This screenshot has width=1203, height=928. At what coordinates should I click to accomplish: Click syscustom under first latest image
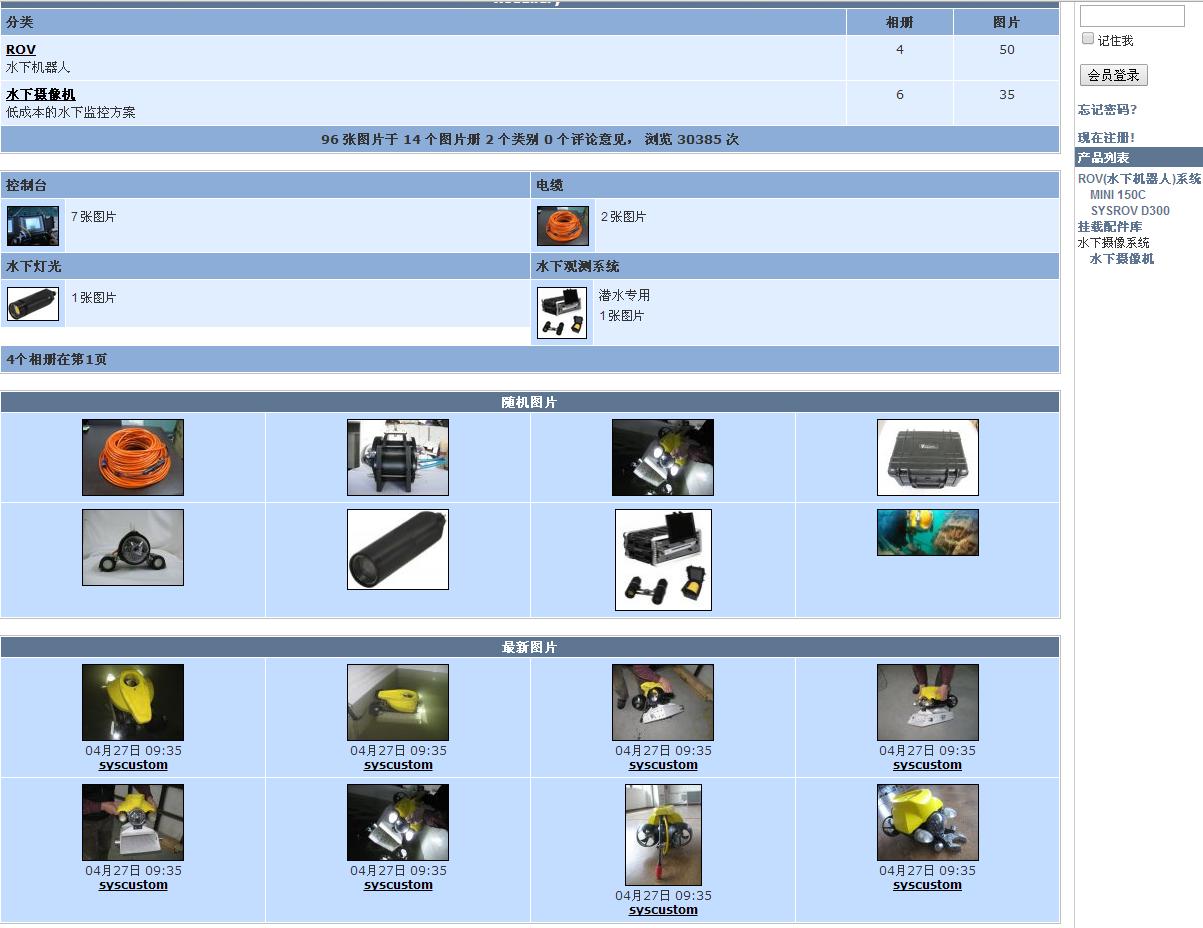[133, 765]
